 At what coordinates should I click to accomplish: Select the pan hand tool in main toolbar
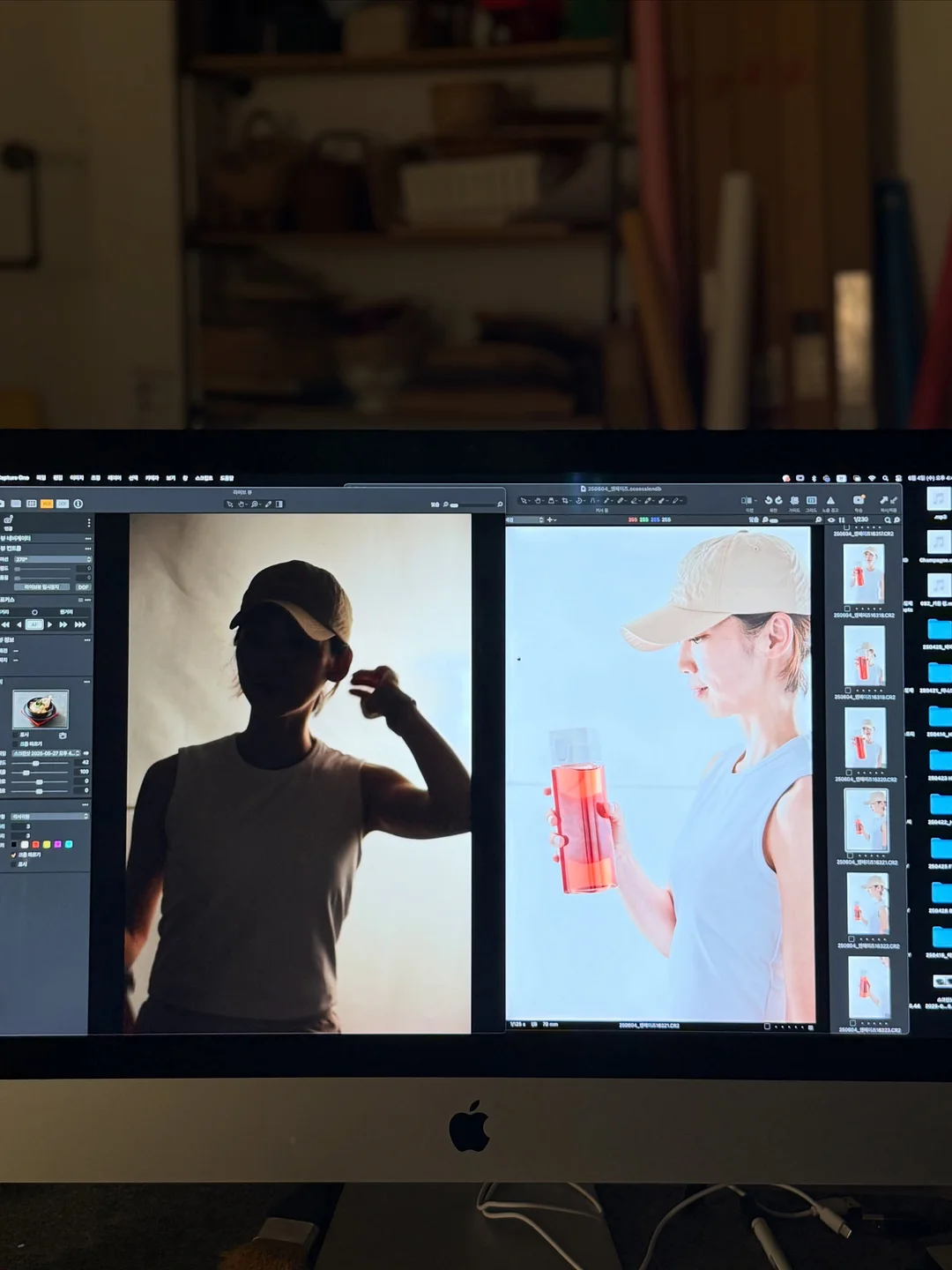(x=538, y=500)
